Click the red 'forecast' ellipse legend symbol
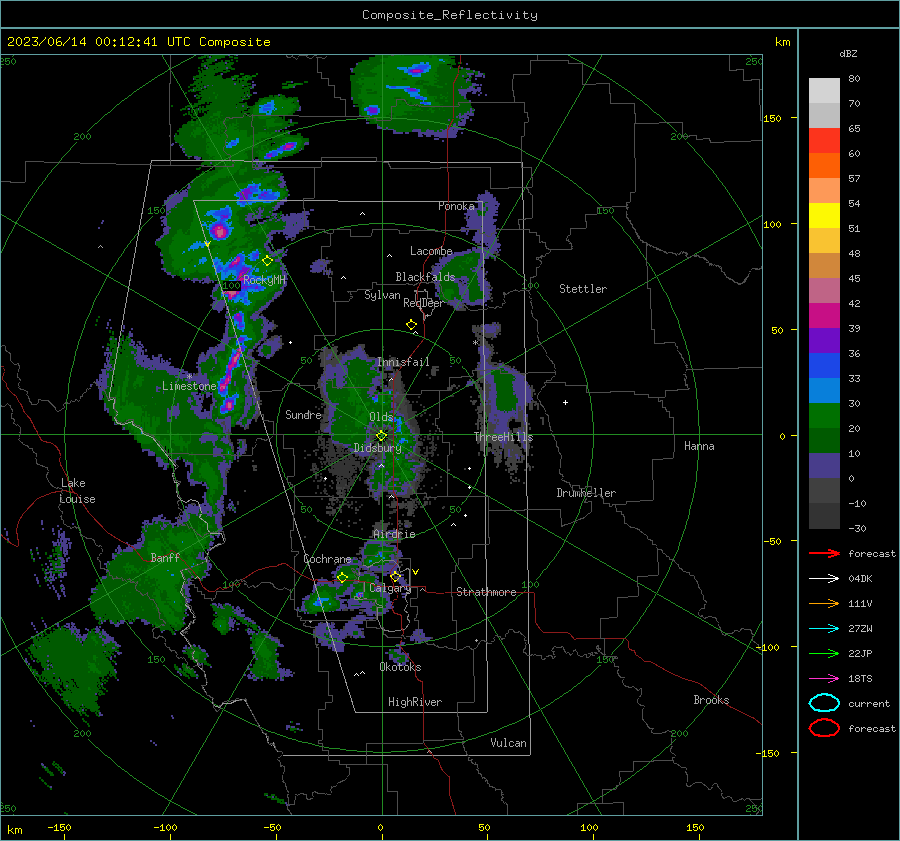Screen dimensions: 900x841 pyautogui.click(x=824, y=728)
